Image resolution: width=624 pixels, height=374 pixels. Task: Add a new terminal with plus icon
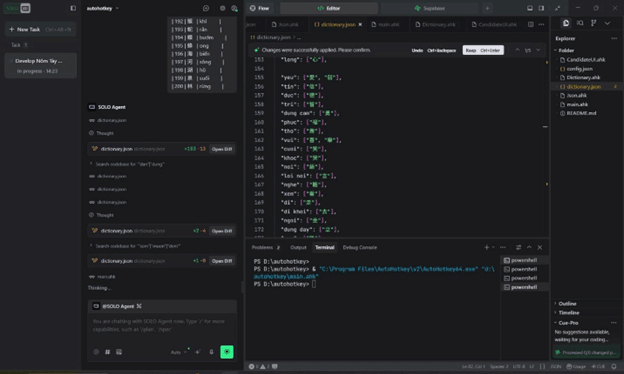pos(486,247)
